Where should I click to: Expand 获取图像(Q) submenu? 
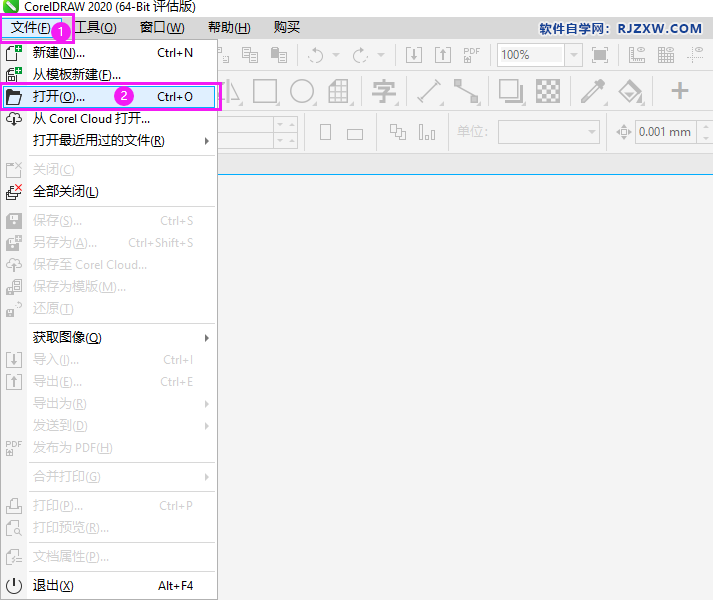pyautogui.click(x=108, y=338)
